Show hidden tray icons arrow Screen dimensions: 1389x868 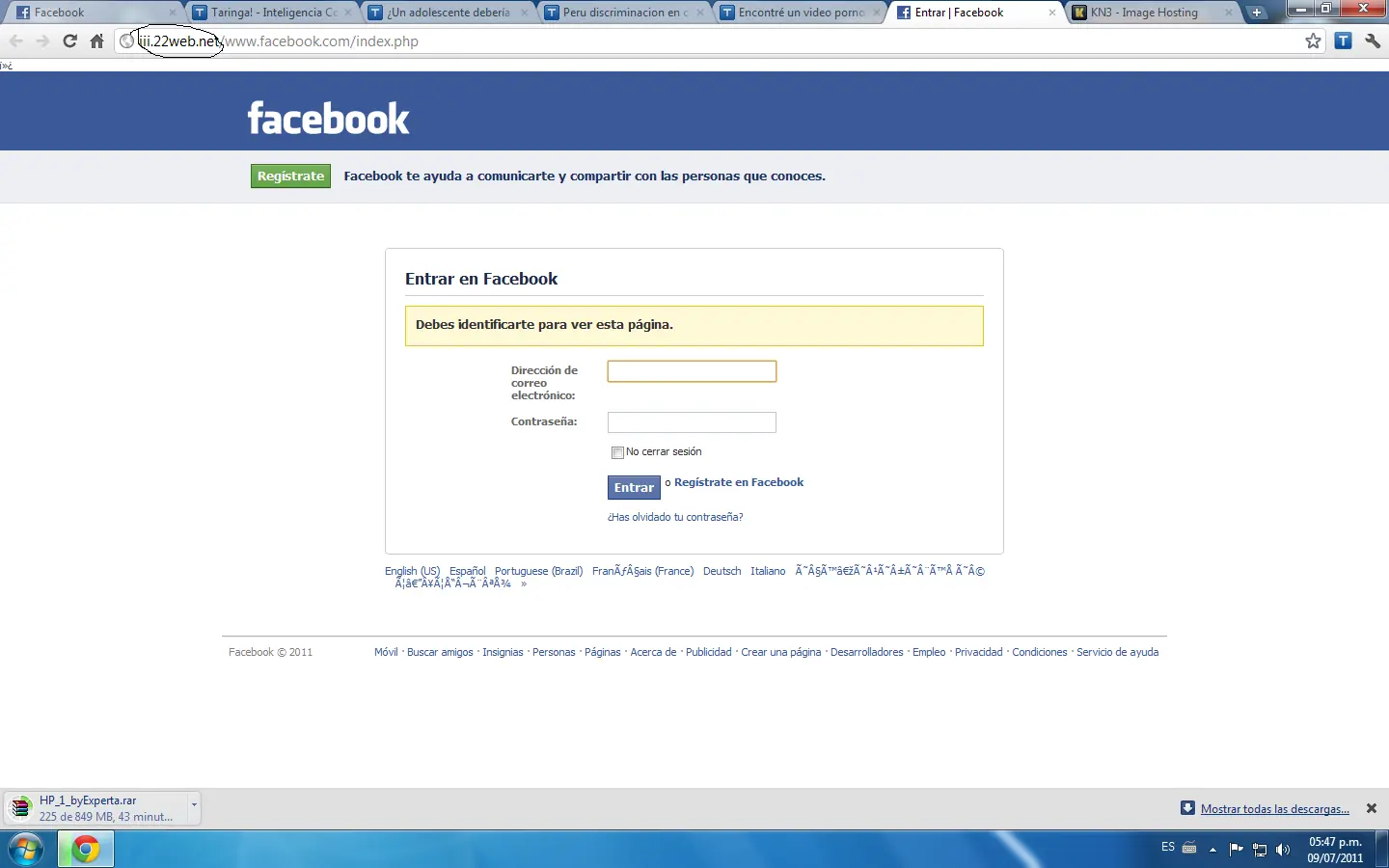coord(1212,850)
